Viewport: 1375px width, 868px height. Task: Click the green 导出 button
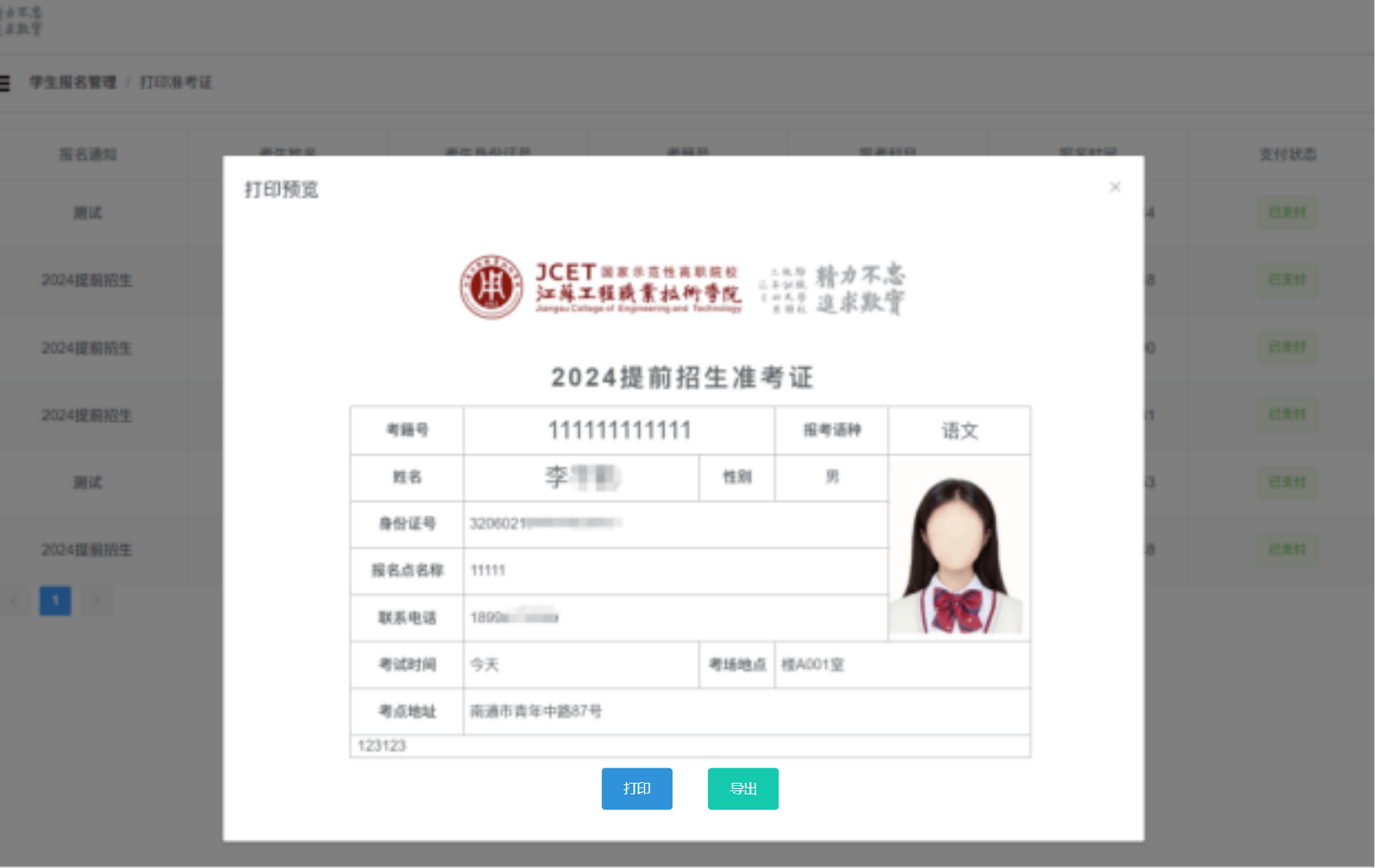pyautogui.click(x=742, y=788)
